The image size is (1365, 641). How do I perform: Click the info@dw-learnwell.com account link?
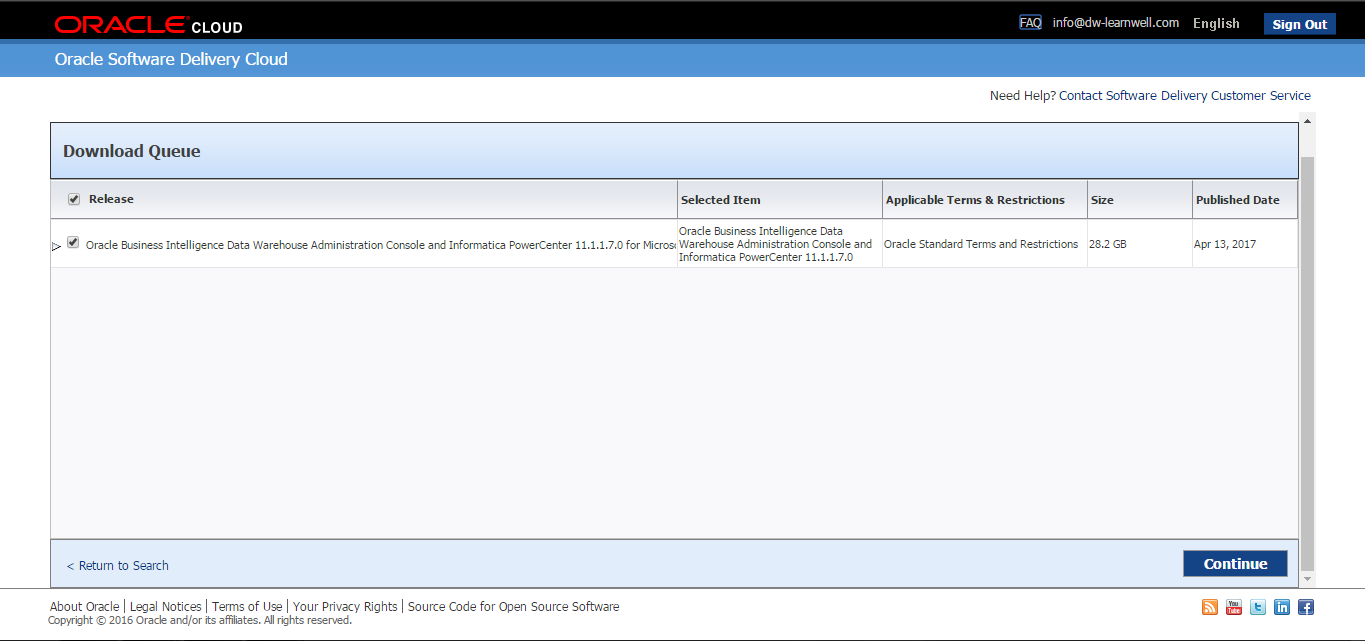1116,23
